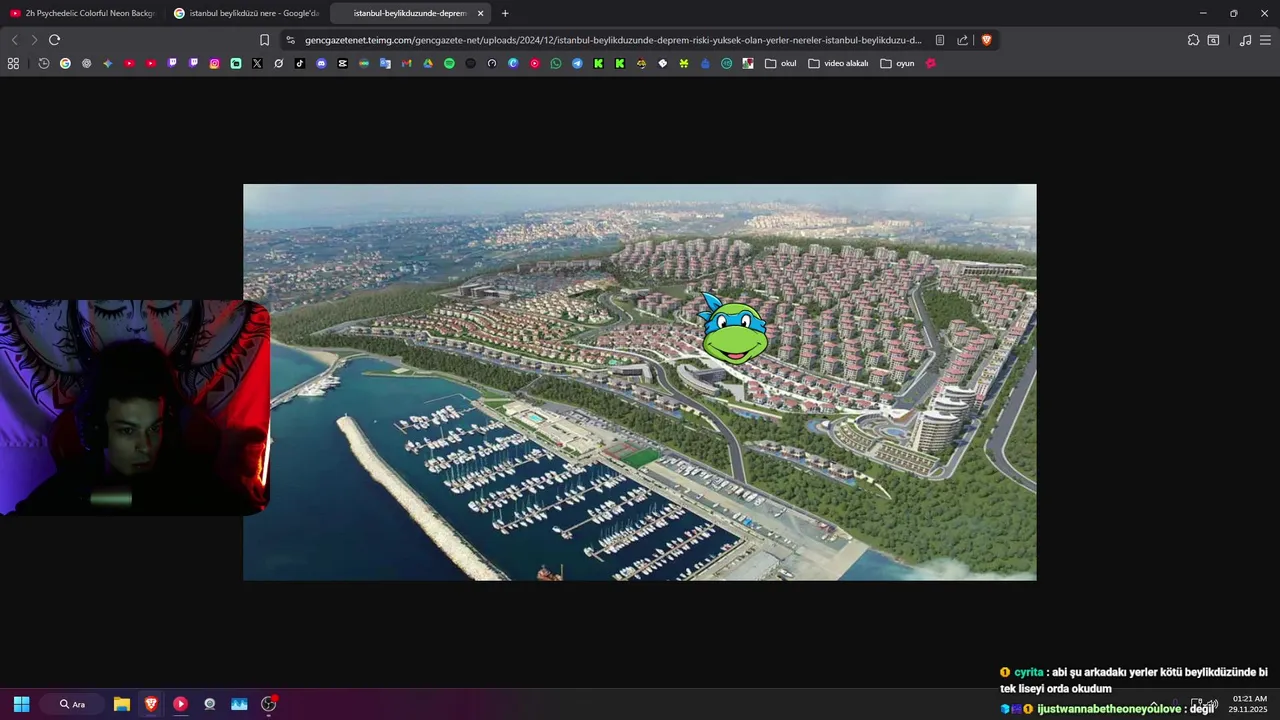Viewport: 1280px width, 720px height.
Task: Click the Beylikdüzü aerial image
Action: click(640, 382)
